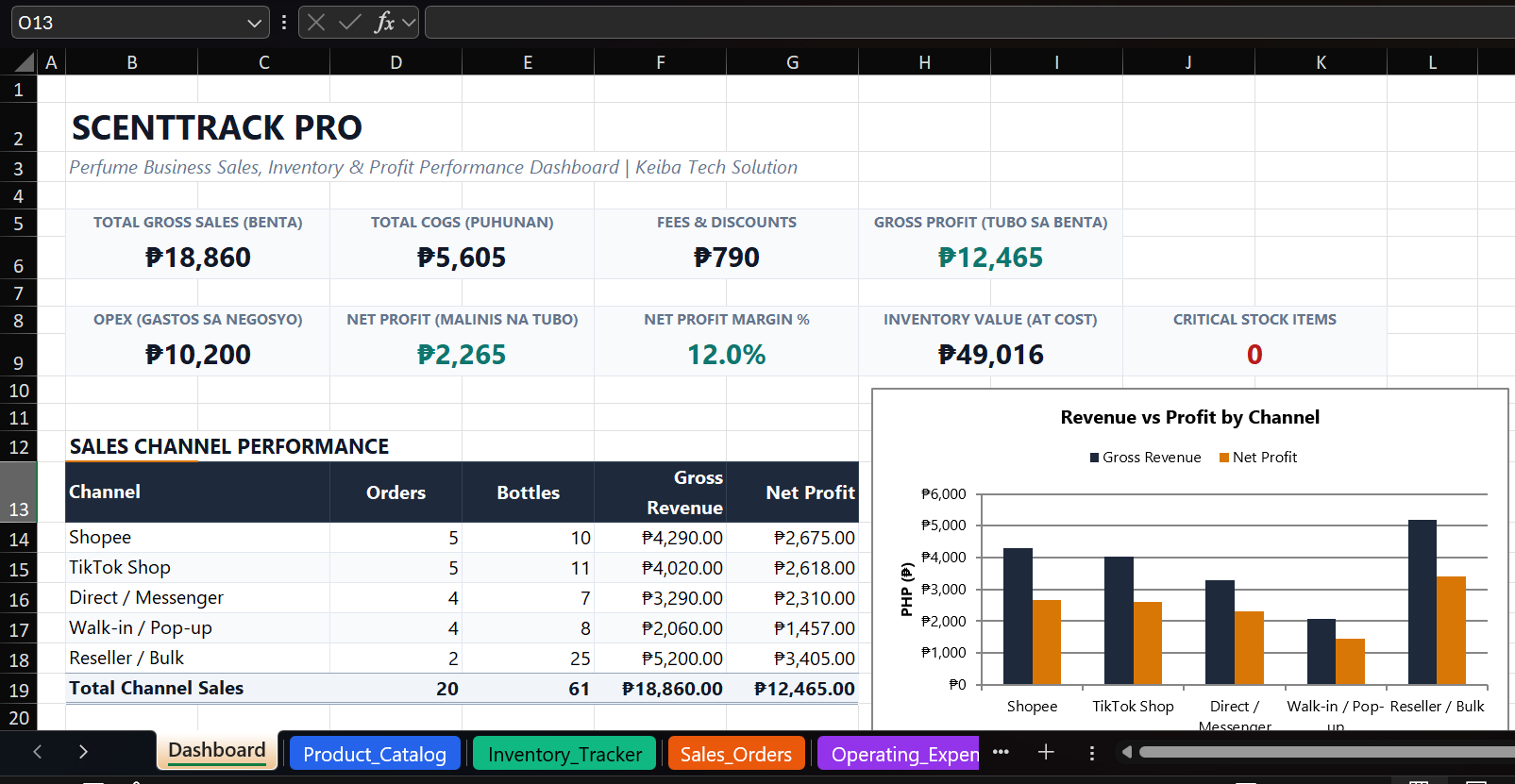Click the Shopee net profit orange bar
1515x784 pixels.
[1047, 642]
